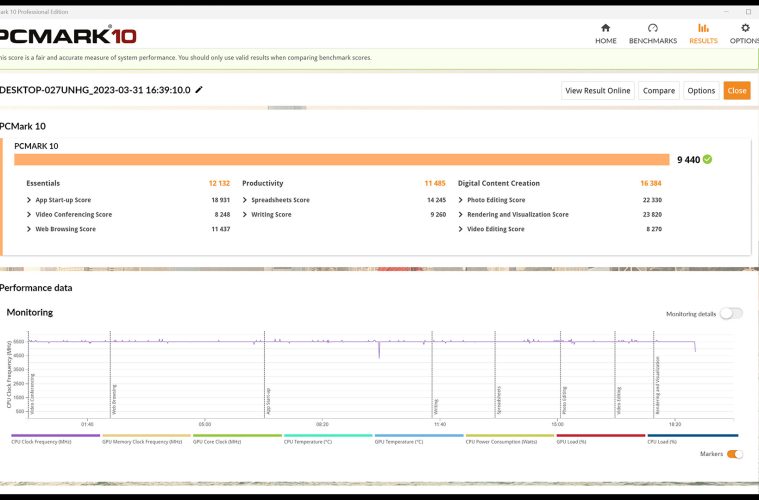
Task: Click the App Start-up marker in chart
Action: point(268,401)
